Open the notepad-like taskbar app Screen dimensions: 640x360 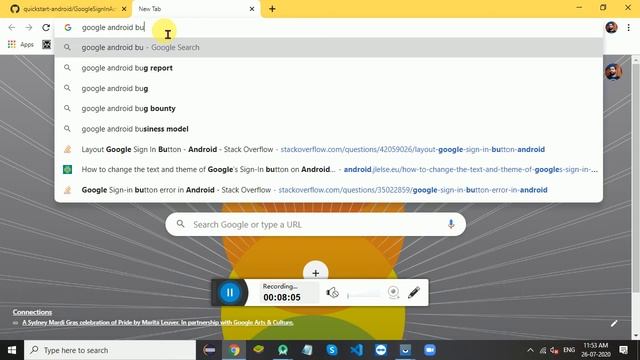tap(307, 350)
